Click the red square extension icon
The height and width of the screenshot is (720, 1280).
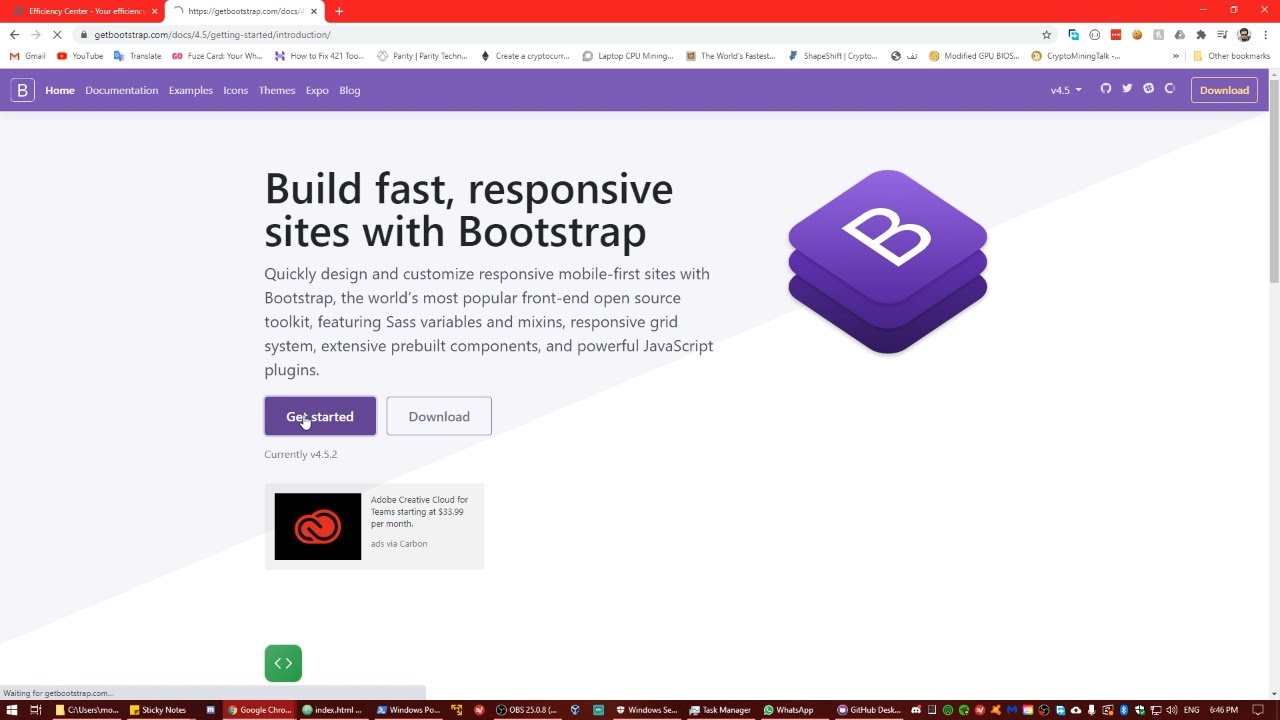coord(1116,34)
